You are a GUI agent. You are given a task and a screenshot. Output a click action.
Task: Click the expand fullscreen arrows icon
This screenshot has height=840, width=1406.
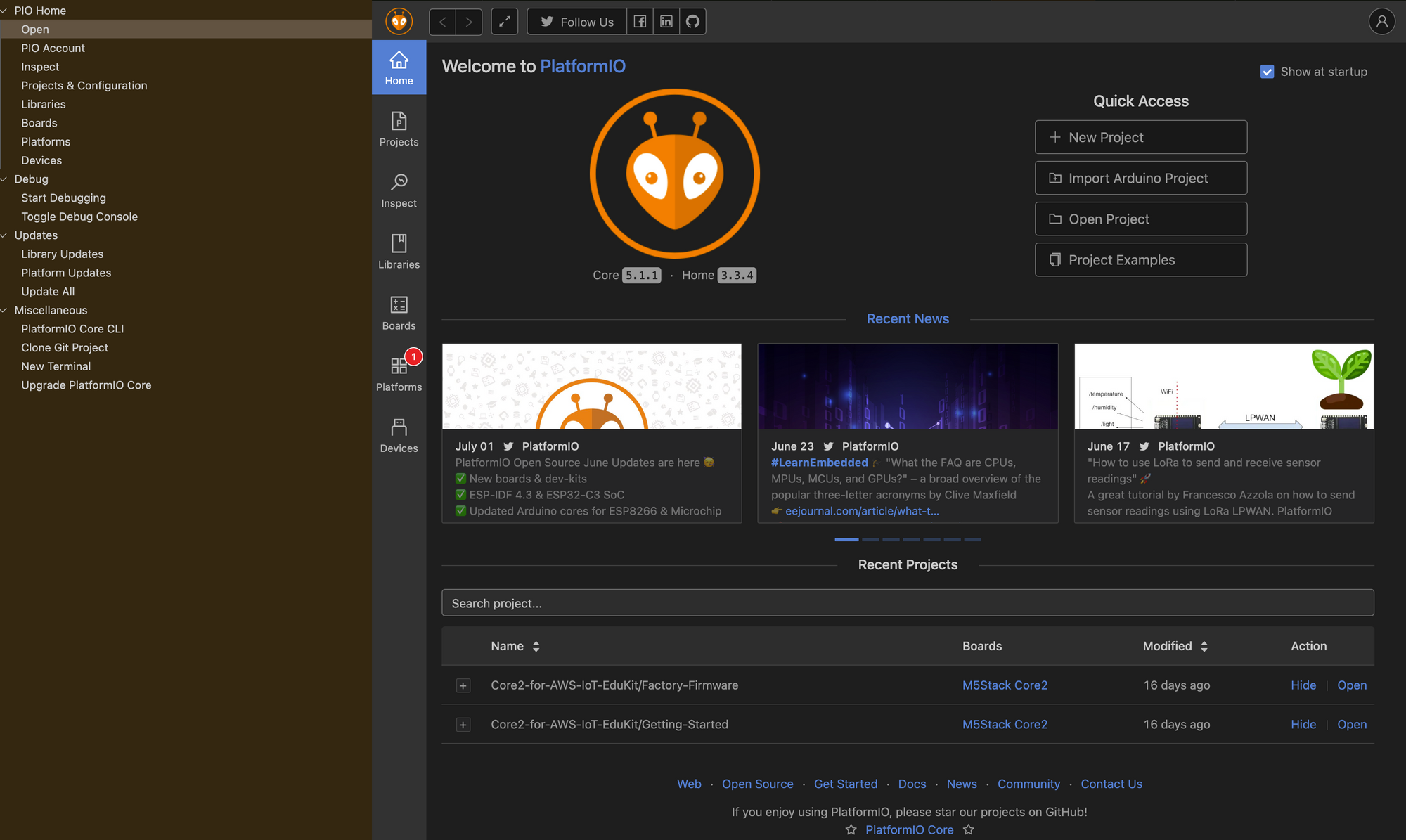point(504,22)
